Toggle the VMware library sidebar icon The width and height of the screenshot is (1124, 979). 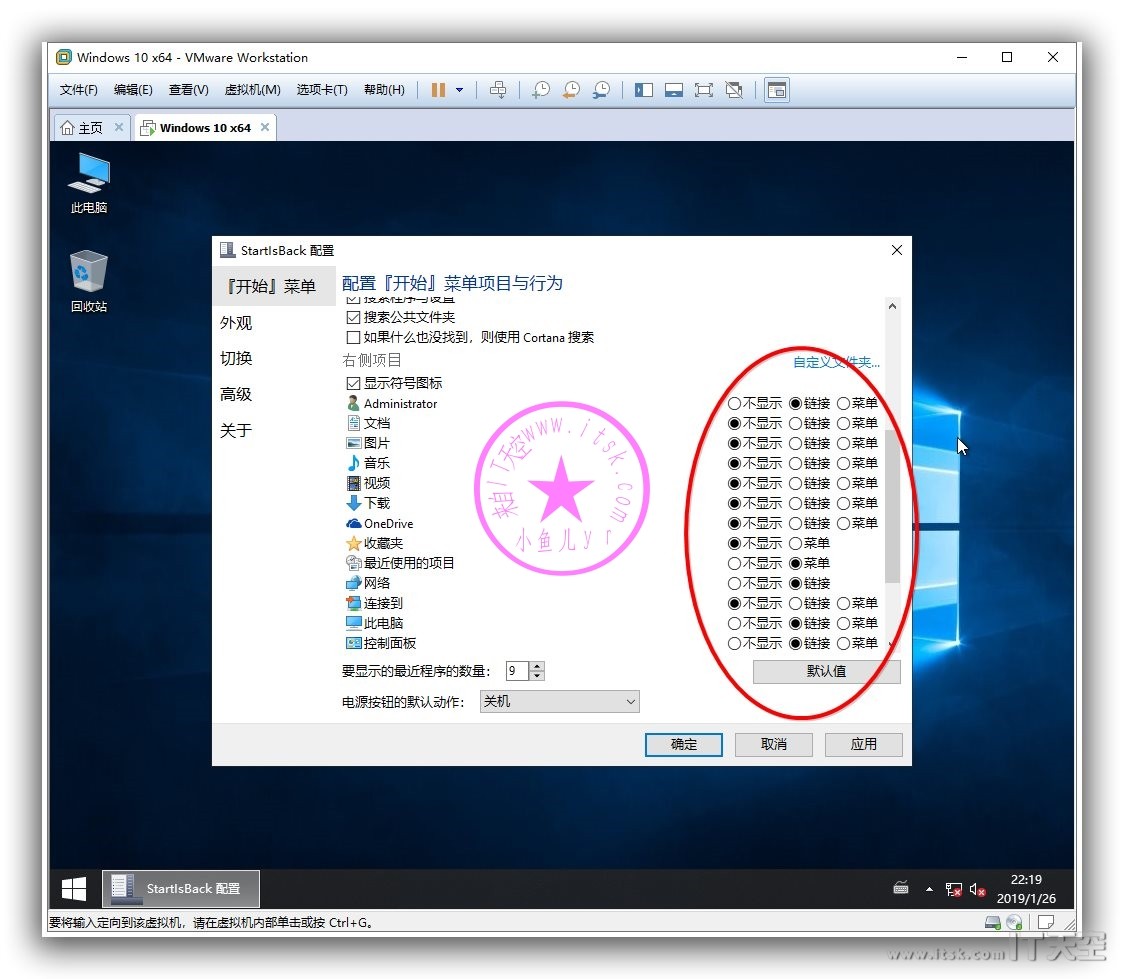(x=644, y=90)
